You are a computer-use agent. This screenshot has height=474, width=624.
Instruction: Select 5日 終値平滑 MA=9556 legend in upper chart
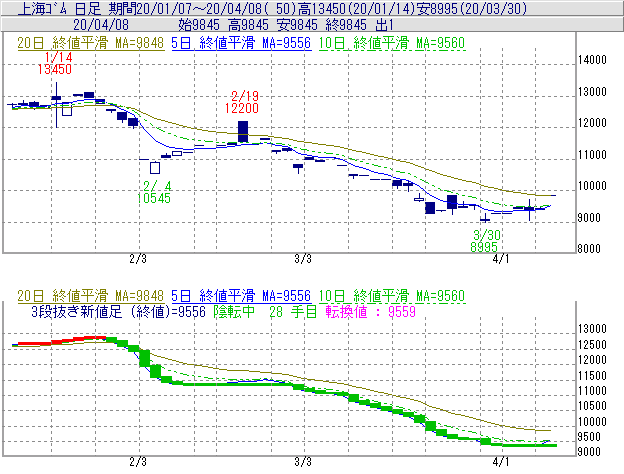pos(241,43)
